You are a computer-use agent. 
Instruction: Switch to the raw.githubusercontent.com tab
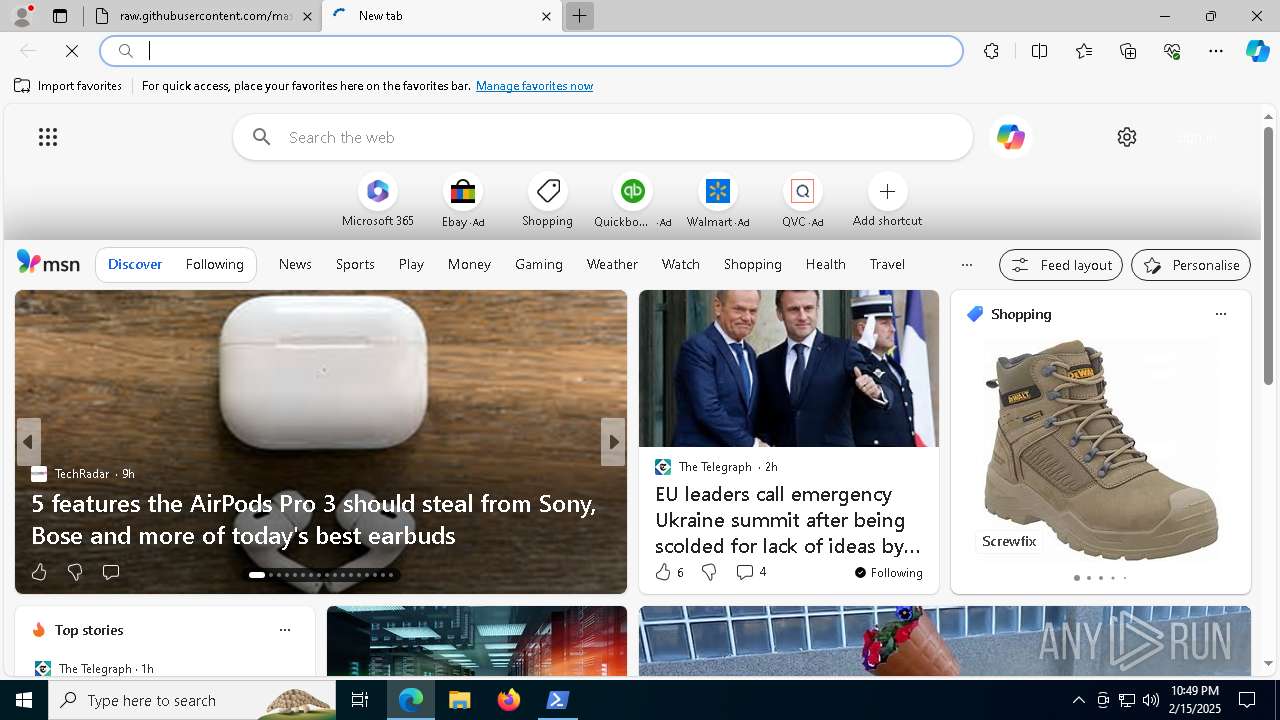tap(204, 16)
